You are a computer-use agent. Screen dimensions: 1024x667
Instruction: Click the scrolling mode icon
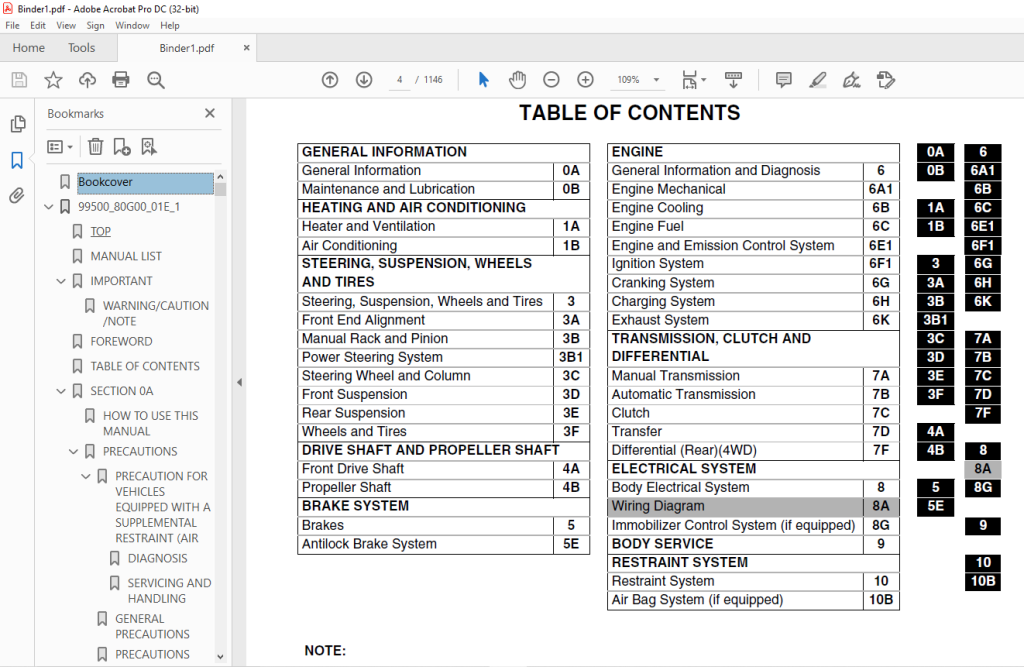(x=733, y=80)
